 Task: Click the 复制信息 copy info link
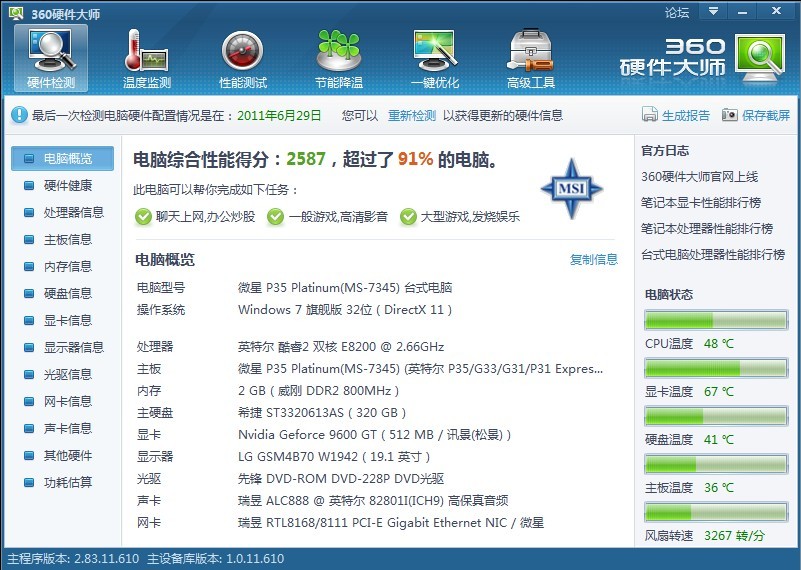[x=594, y=259]
